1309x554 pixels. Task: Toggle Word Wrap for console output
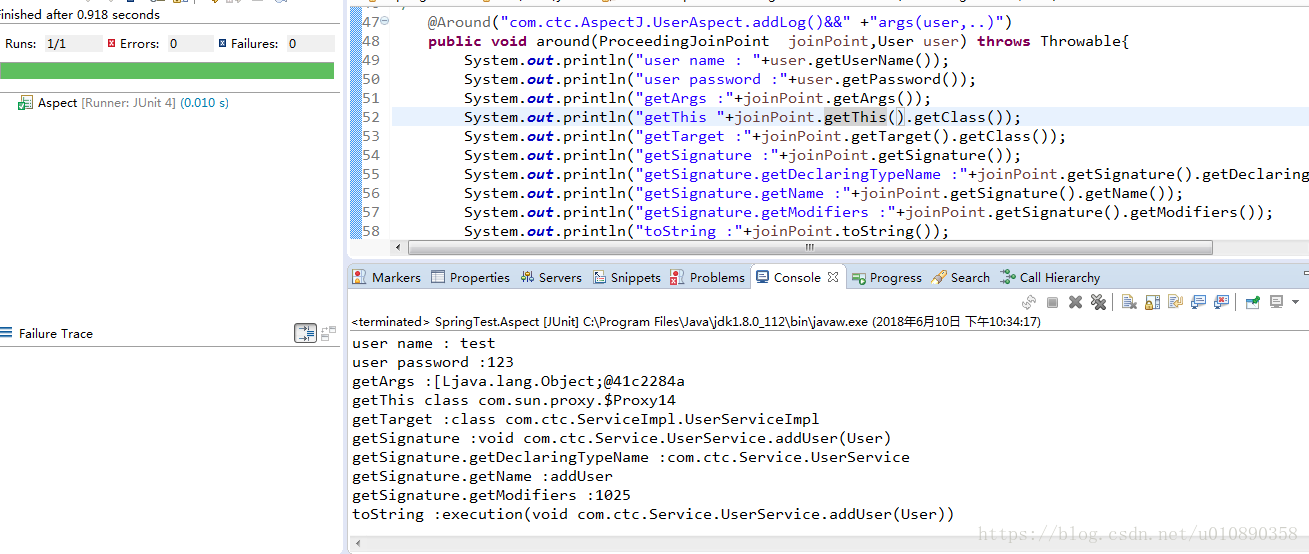point(1175,302)
